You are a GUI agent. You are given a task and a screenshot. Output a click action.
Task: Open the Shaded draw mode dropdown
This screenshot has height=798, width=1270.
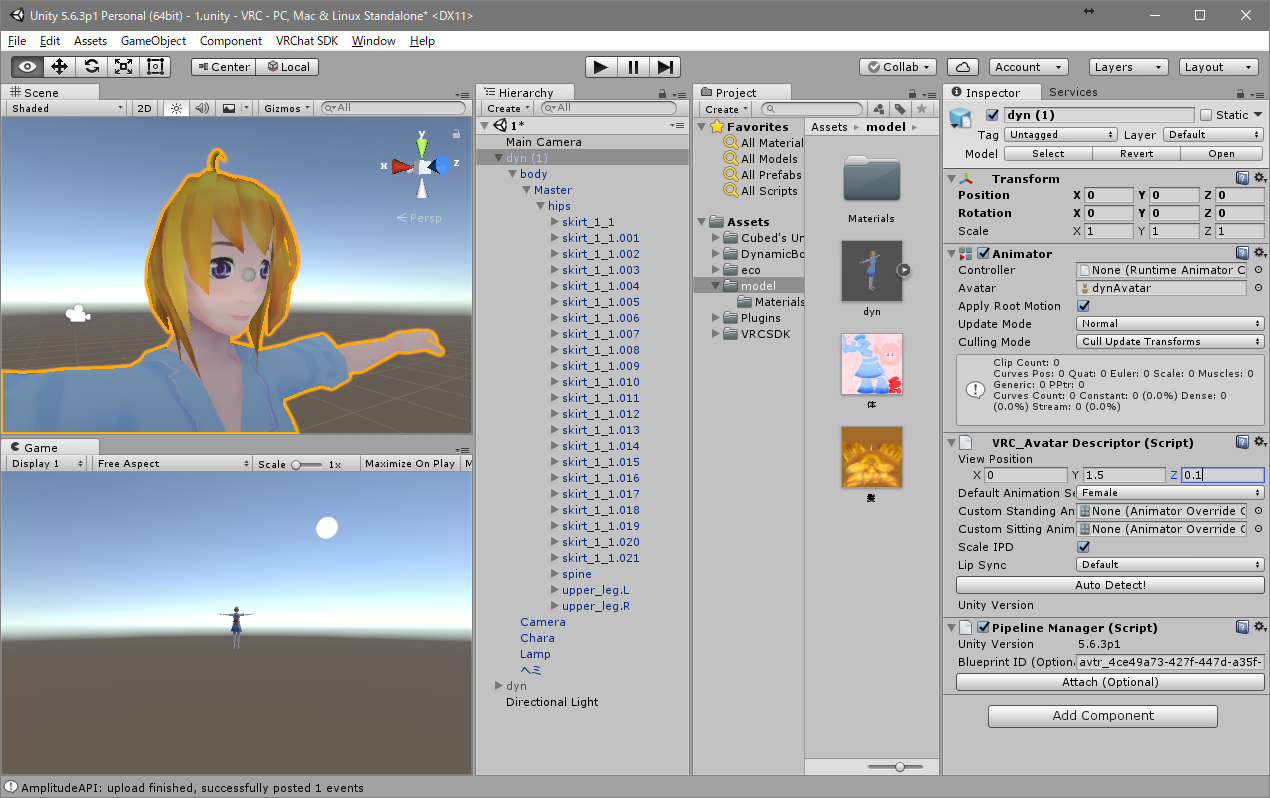(x=66, y=108)
